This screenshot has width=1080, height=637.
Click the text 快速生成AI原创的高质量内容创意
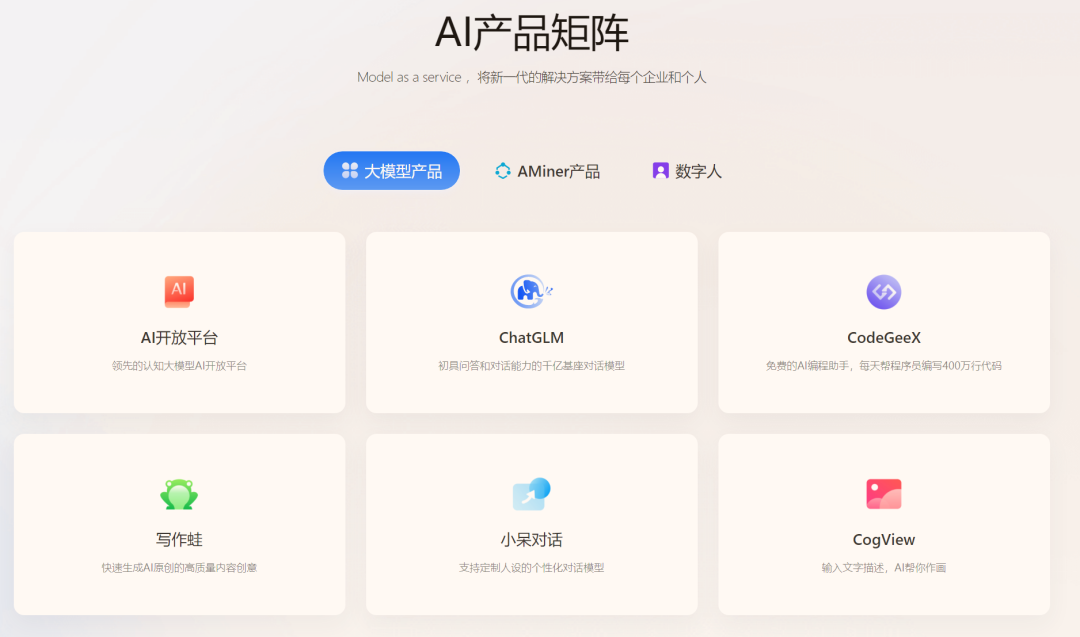point(179,567)
